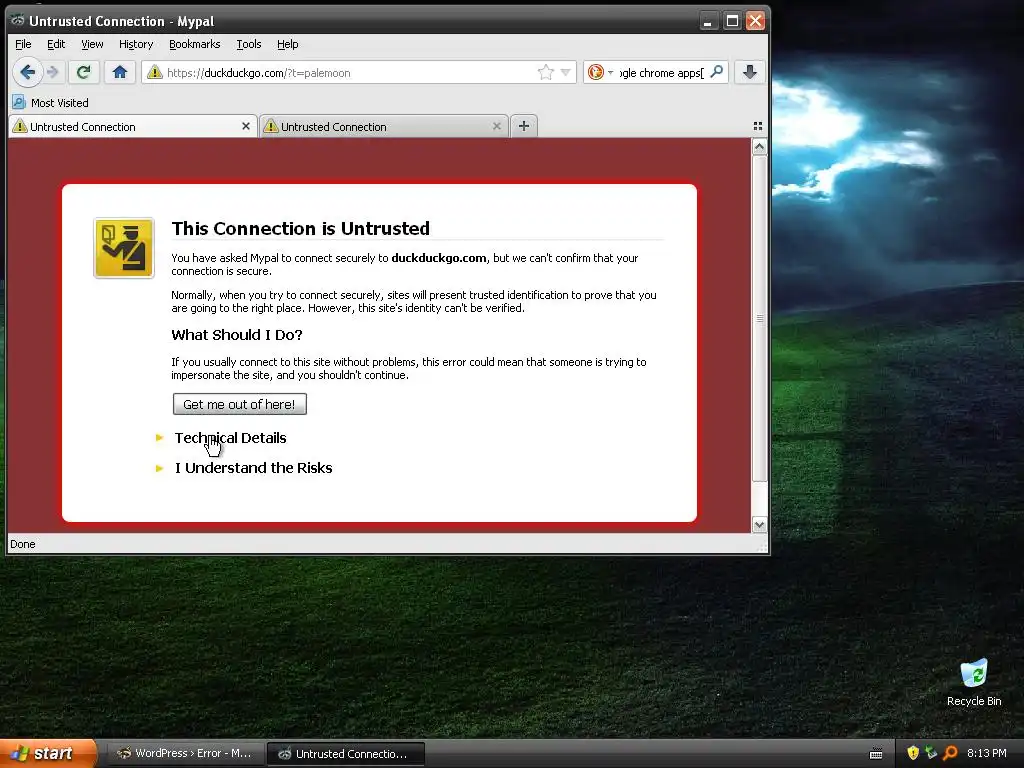
Task: Click the Get me out of here! button
Action: coord(240,404)
